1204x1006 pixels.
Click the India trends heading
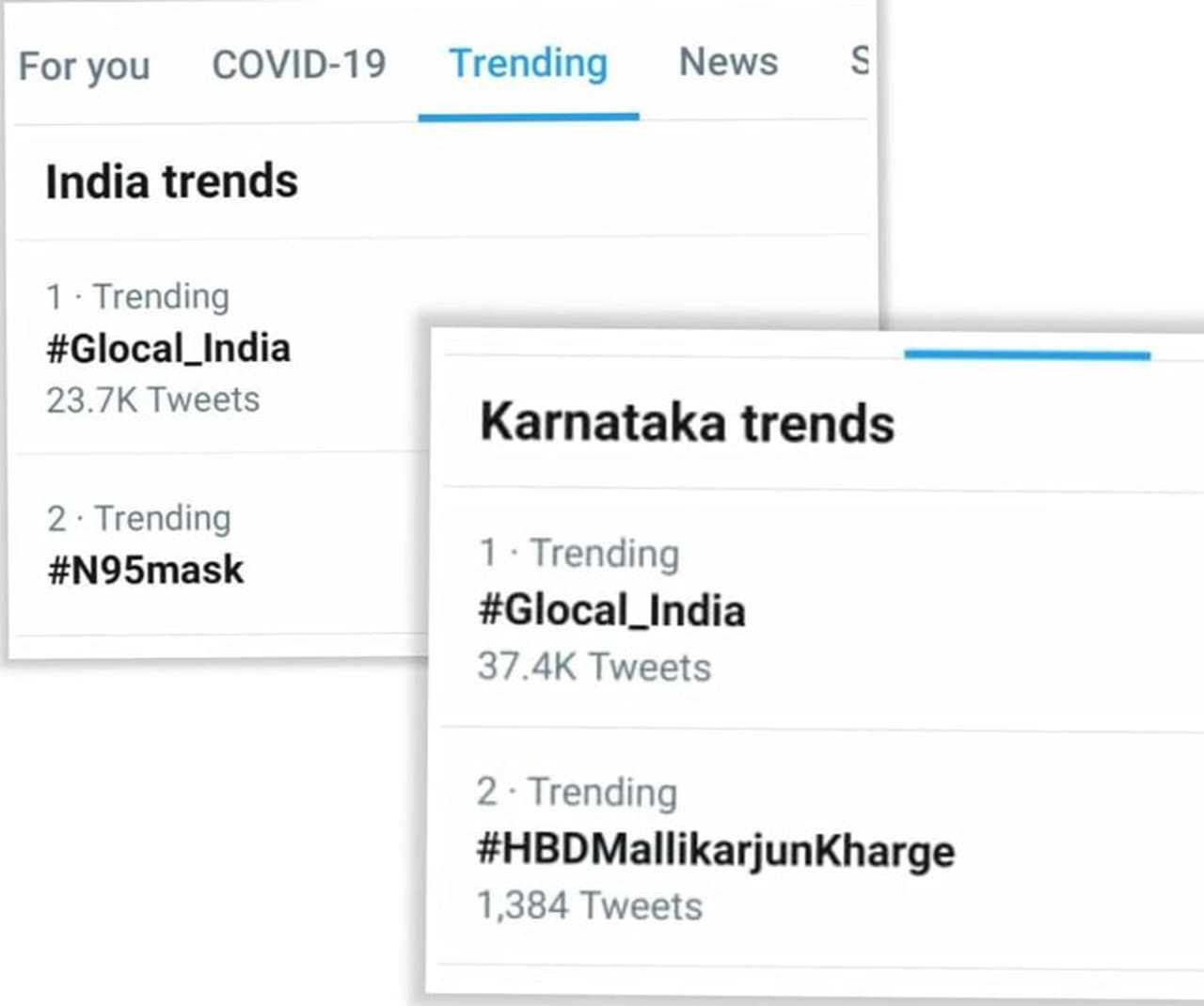171,181
